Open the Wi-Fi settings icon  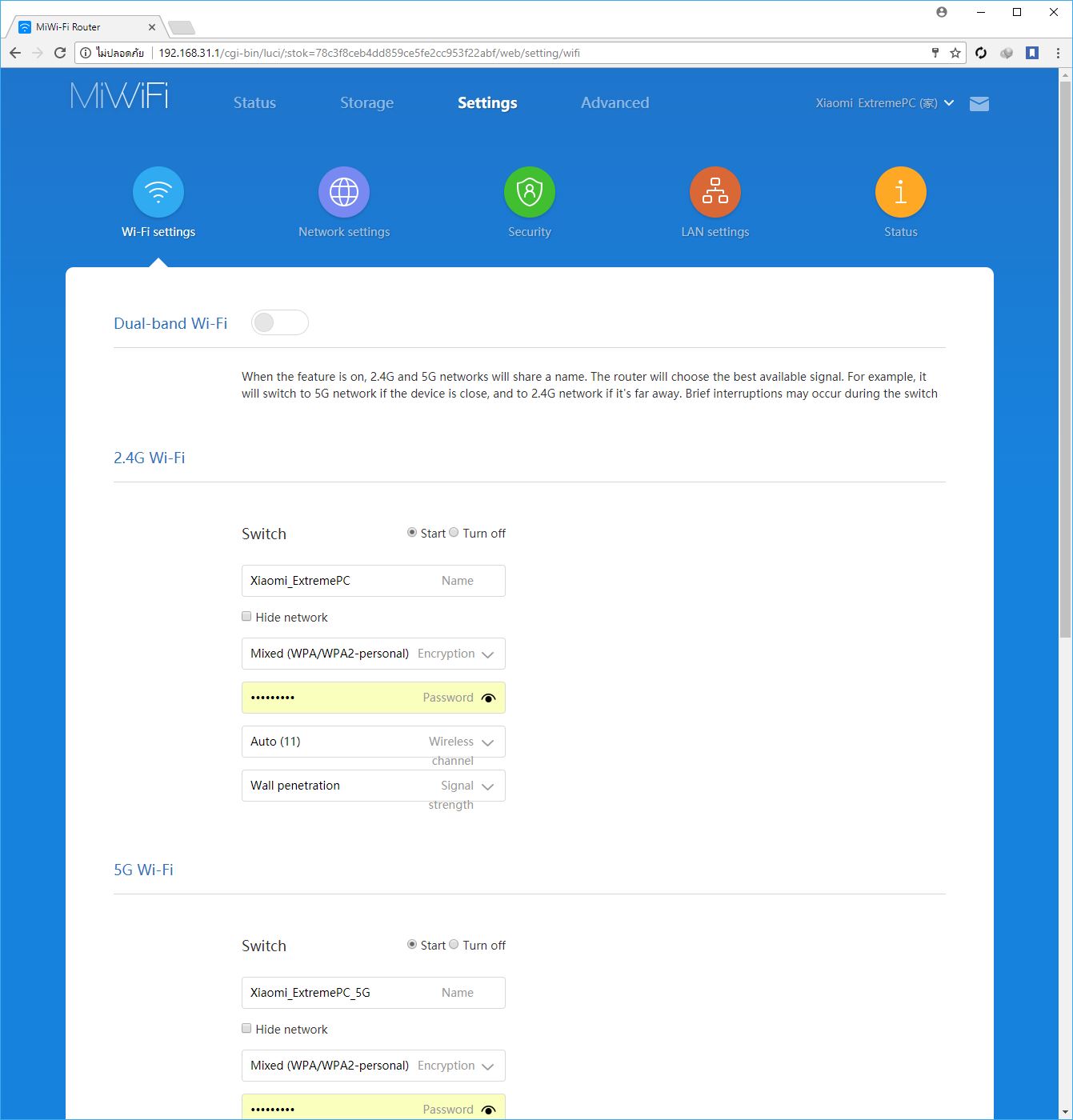[158, 192]
